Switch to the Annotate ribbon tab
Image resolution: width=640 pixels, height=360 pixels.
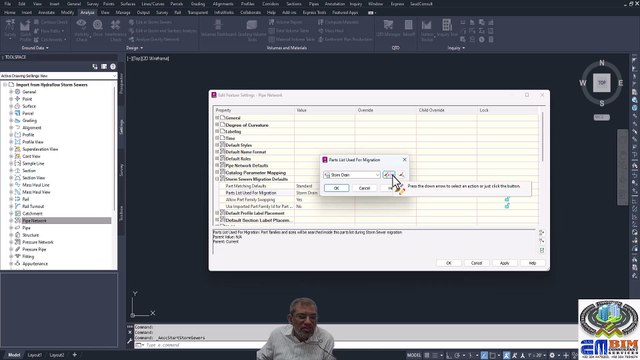(46, 13)
